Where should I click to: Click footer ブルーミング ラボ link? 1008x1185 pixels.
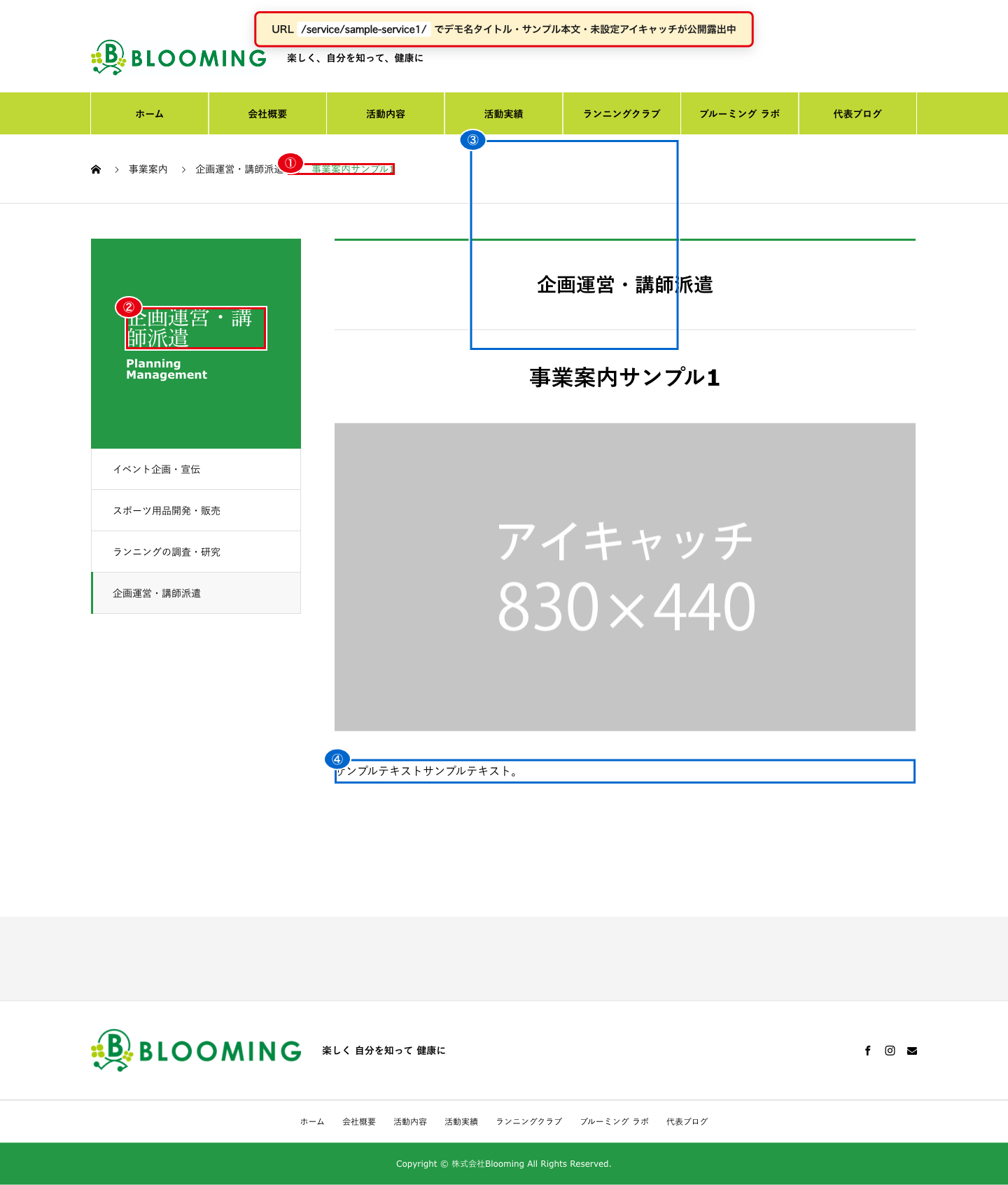615,1121
